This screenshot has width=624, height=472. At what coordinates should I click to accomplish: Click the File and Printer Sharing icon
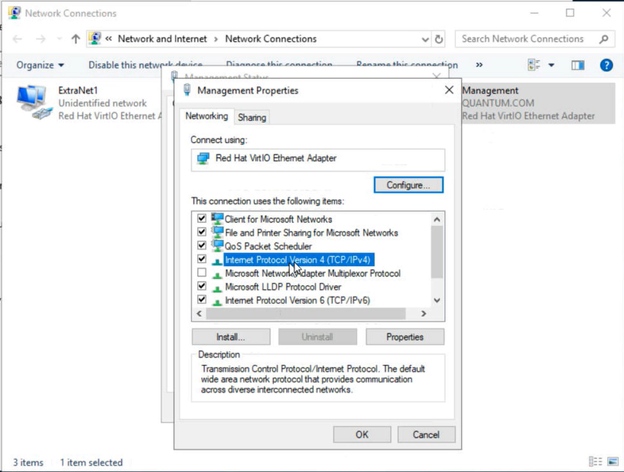217,232
